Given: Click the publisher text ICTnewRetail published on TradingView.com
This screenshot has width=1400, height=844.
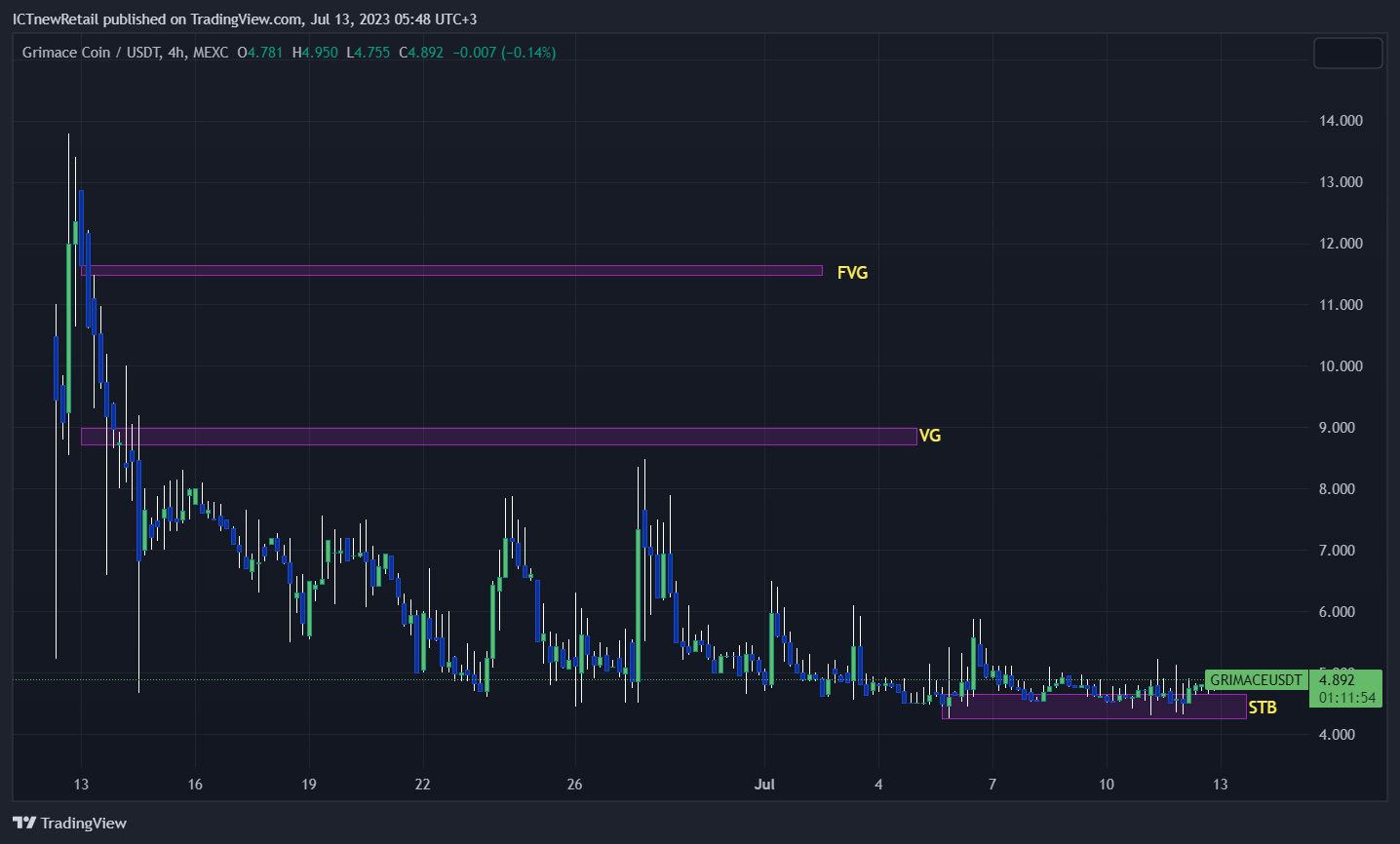Looking at the screenshot, I should tap(156, 19).
